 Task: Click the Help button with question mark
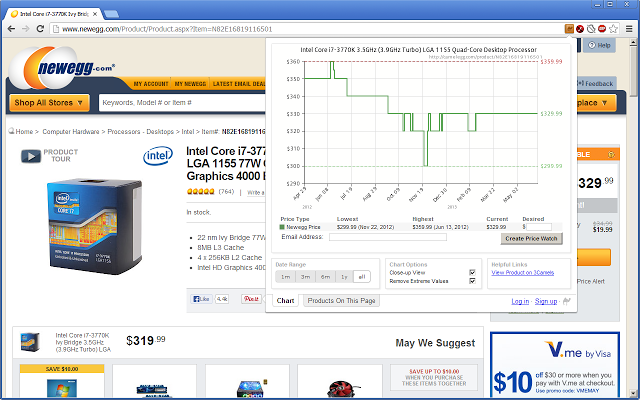click(x=599, y=45)
